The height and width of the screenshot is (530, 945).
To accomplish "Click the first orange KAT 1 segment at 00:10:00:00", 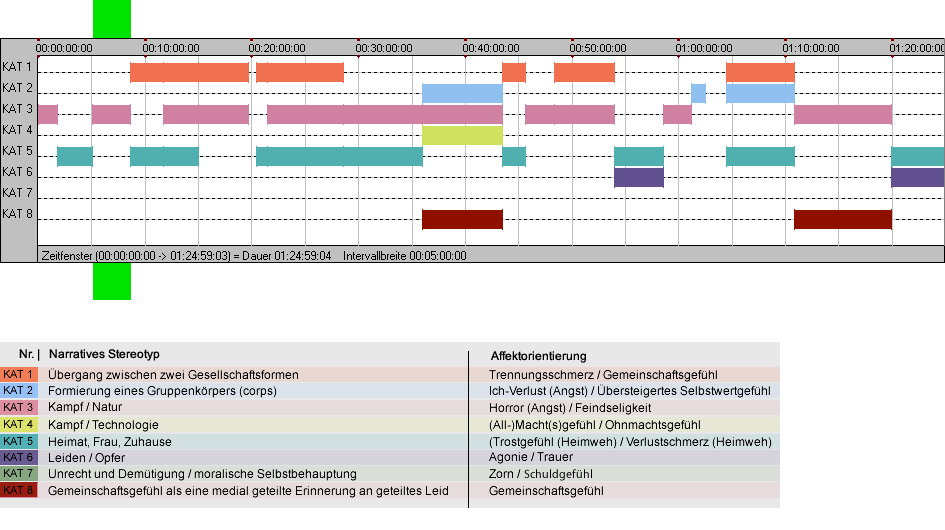I will [x=189, y=72].
